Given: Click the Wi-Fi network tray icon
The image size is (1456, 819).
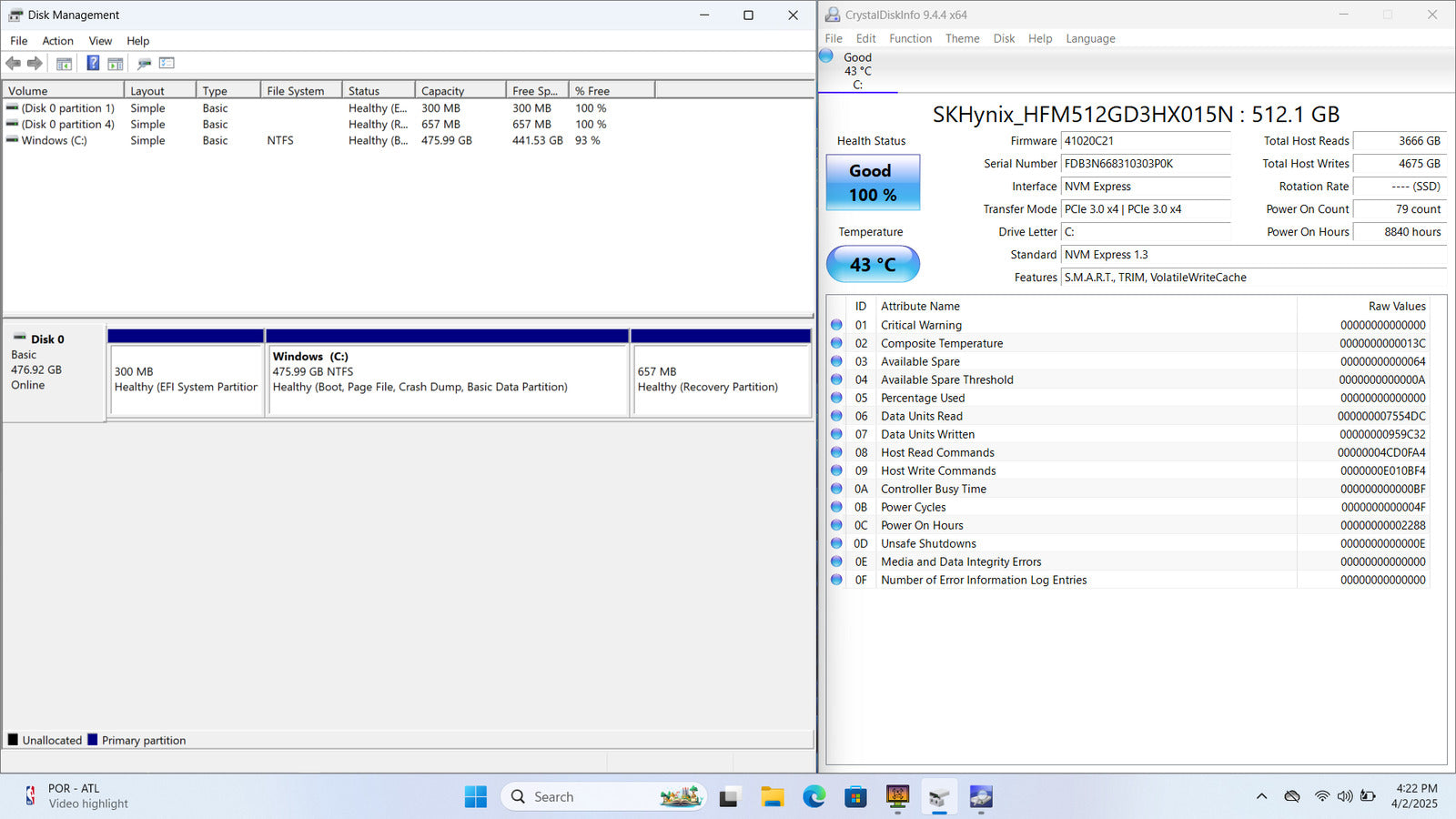Looking at the screenshot, I should [1321, 796].
